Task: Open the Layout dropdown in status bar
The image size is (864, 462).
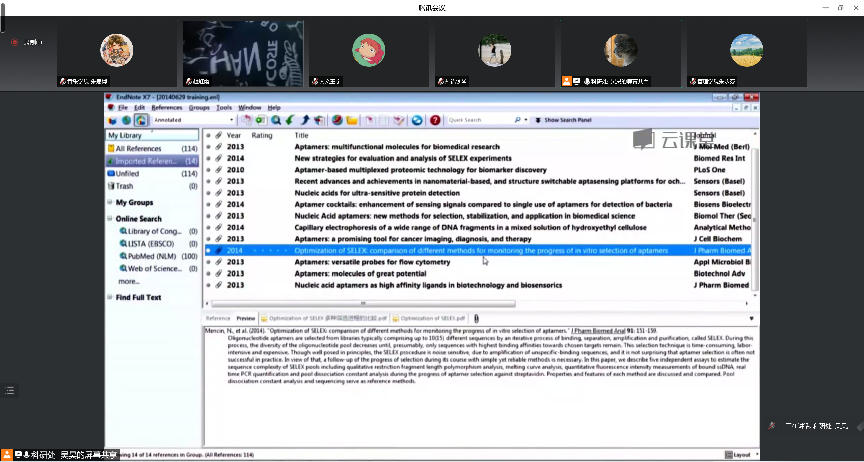Action: tap(742, 455)
